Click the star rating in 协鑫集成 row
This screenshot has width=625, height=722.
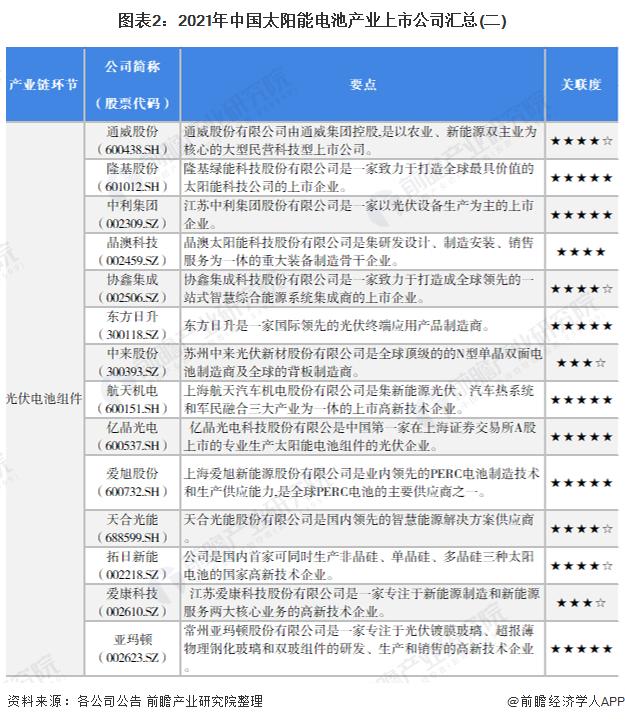[x=582, y=289]
